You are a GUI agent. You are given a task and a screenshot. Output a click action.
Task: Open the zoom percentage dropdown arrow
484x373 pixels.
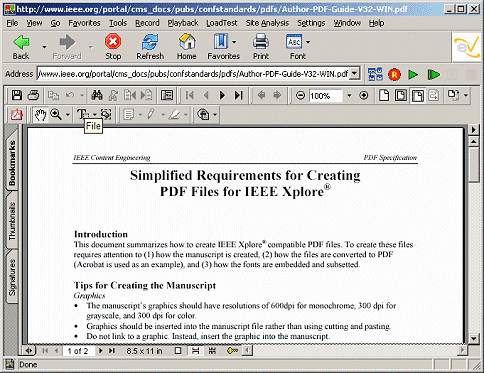tap(349, 96)
